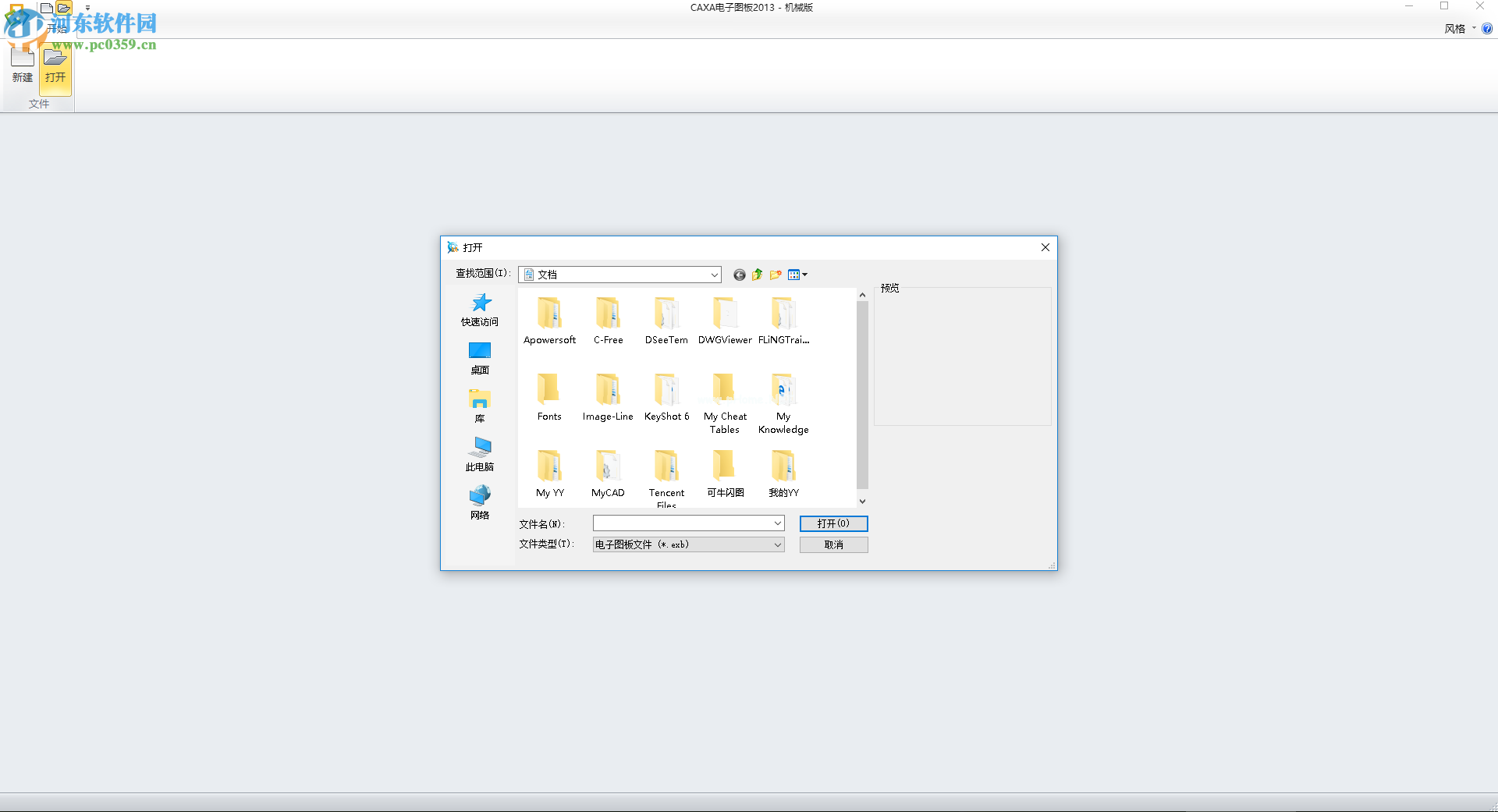Select the 我的YY folder

pos(783,473)
